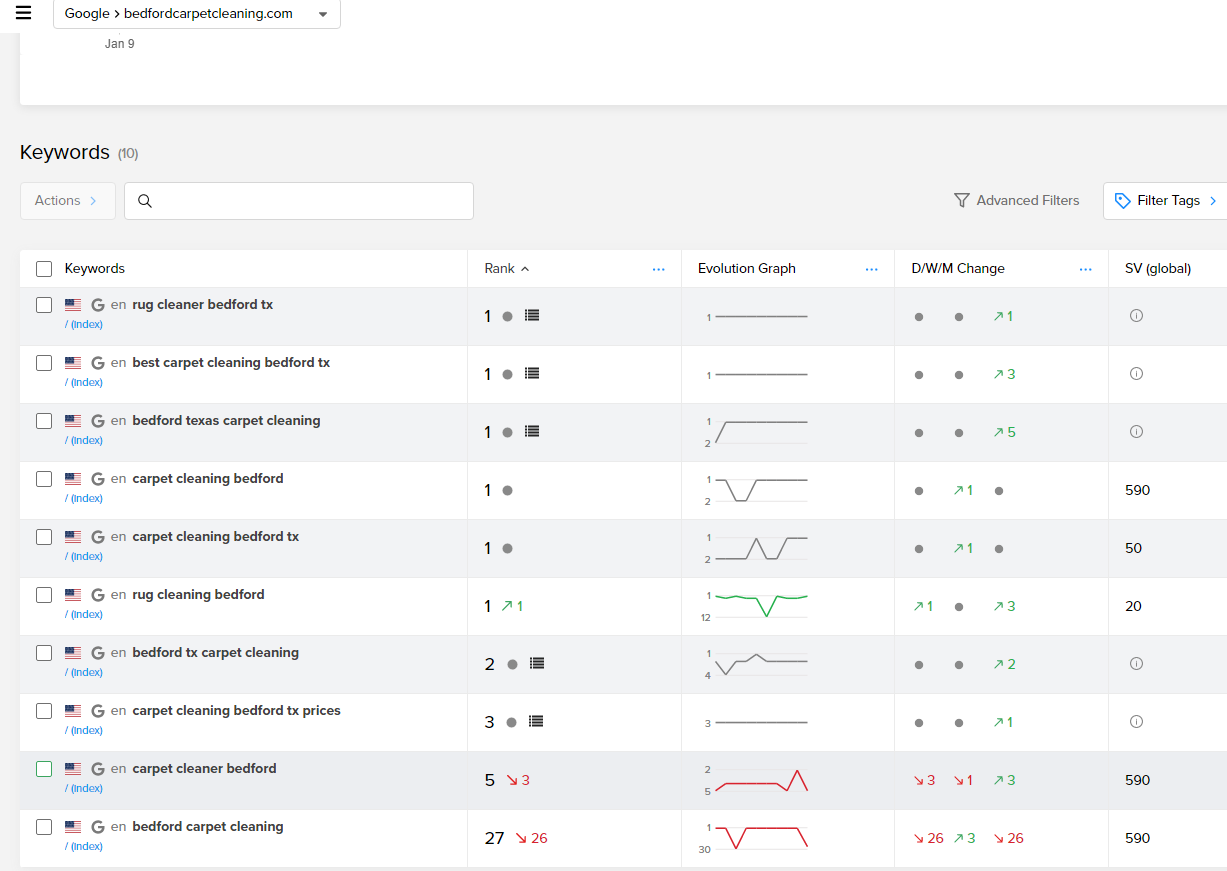Open index link under rug cleaning bedford
The height and width of the screenshot is (871, 1227).
[86, 614]
